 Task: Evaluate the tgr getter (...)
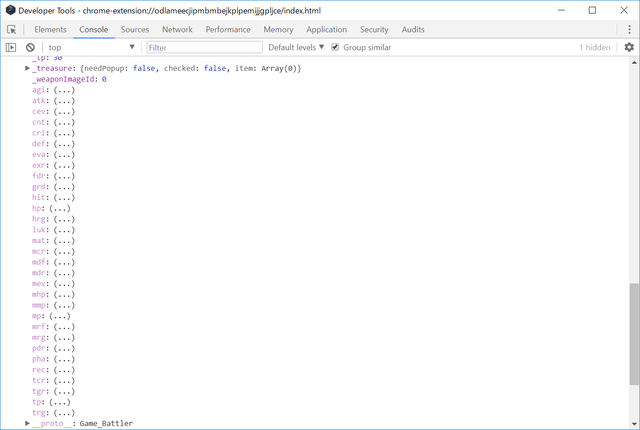[x=64, y=391]
